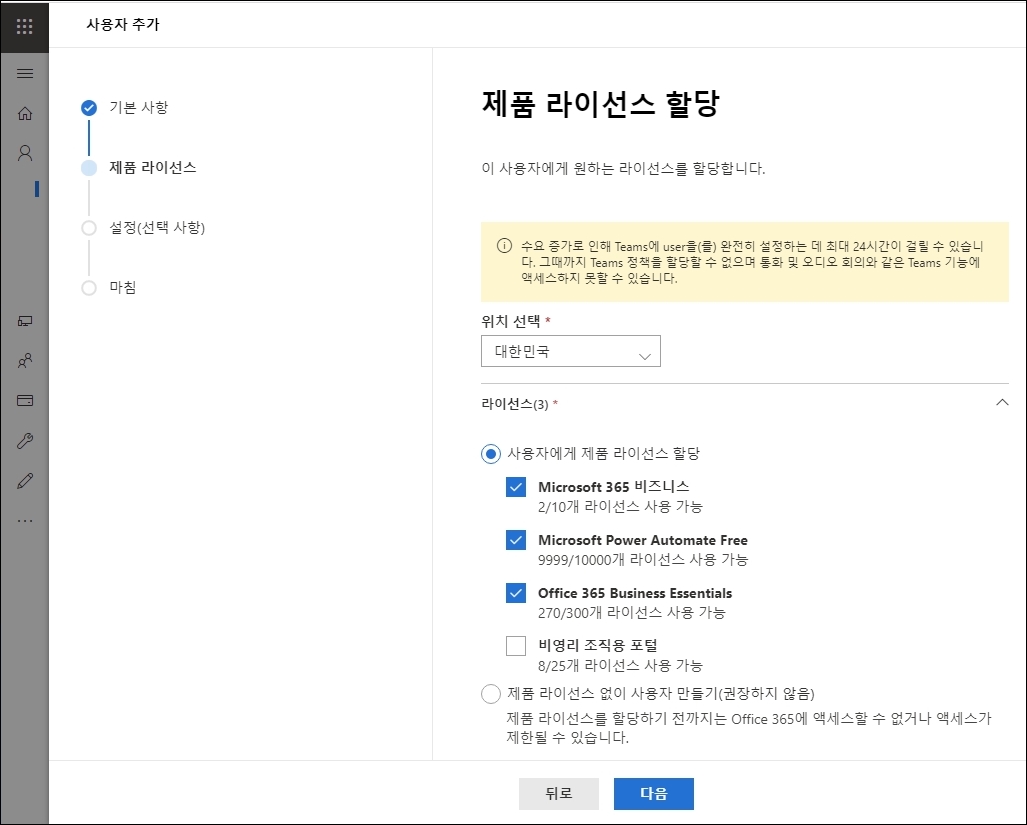Click the 8/25개 라이선스 사용 가능 text

[620, 665]
